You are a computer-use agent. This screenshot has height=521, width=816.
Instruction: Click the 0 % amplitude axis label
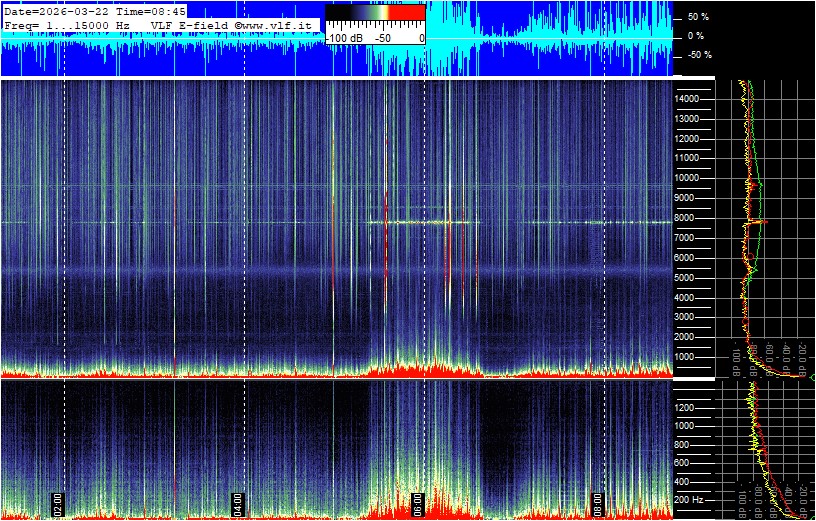point(697,36)
